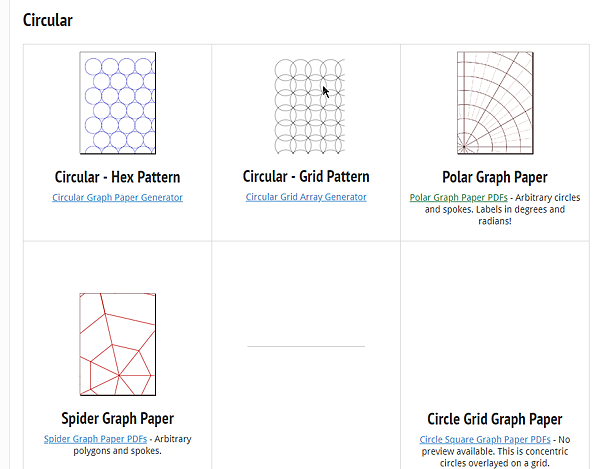Go to Spider Graph Paper PDFs
This screenshot has height=469, width=600.
(x=97, y=439)
